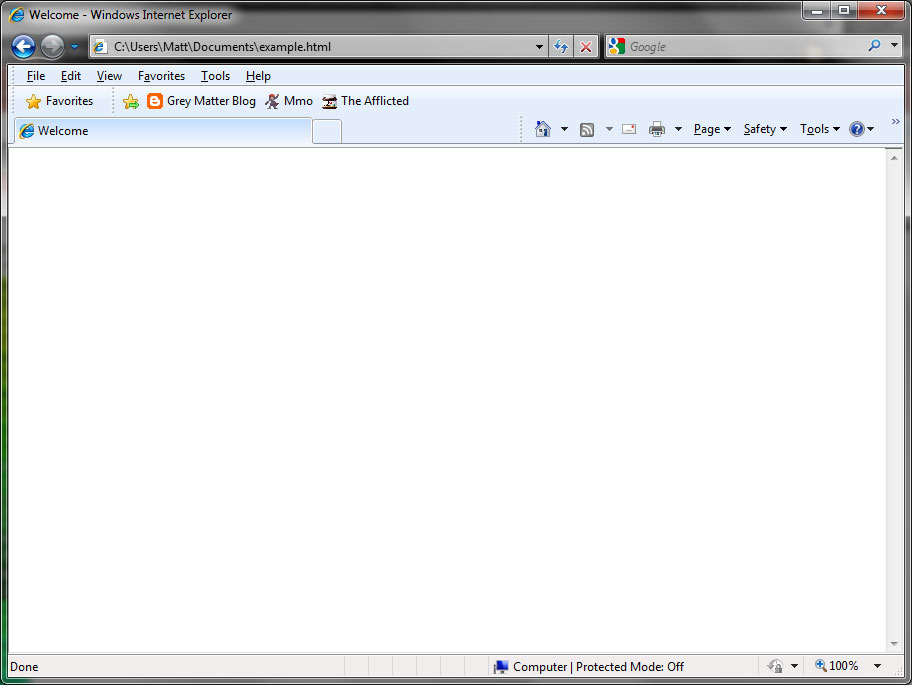Expand the Feeds dropdown arrow
This screenshot has width=912, height=685.
coord(609,129)
